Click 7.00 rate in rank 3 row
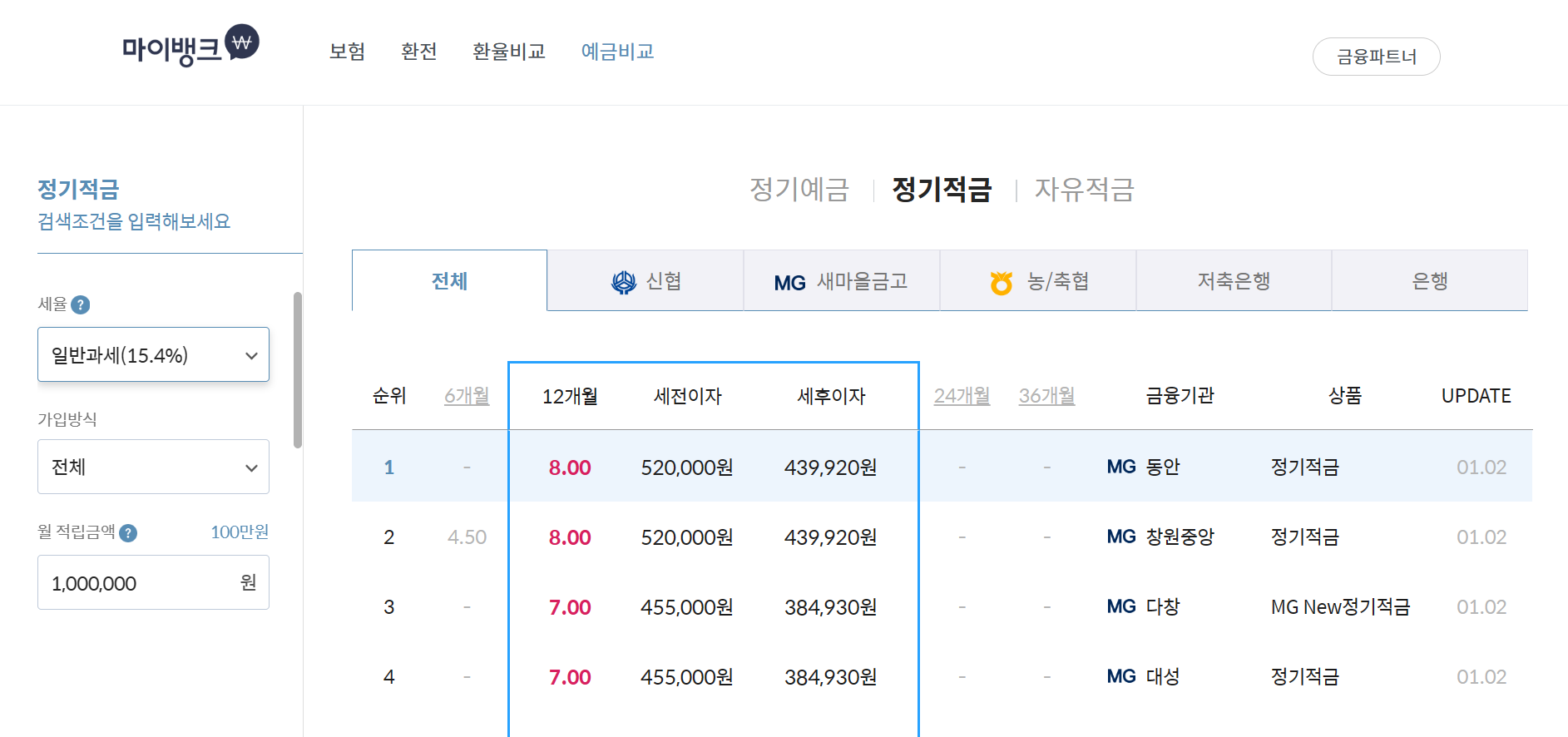Viewport: 1568px width, 737px height. coord(570,607)
